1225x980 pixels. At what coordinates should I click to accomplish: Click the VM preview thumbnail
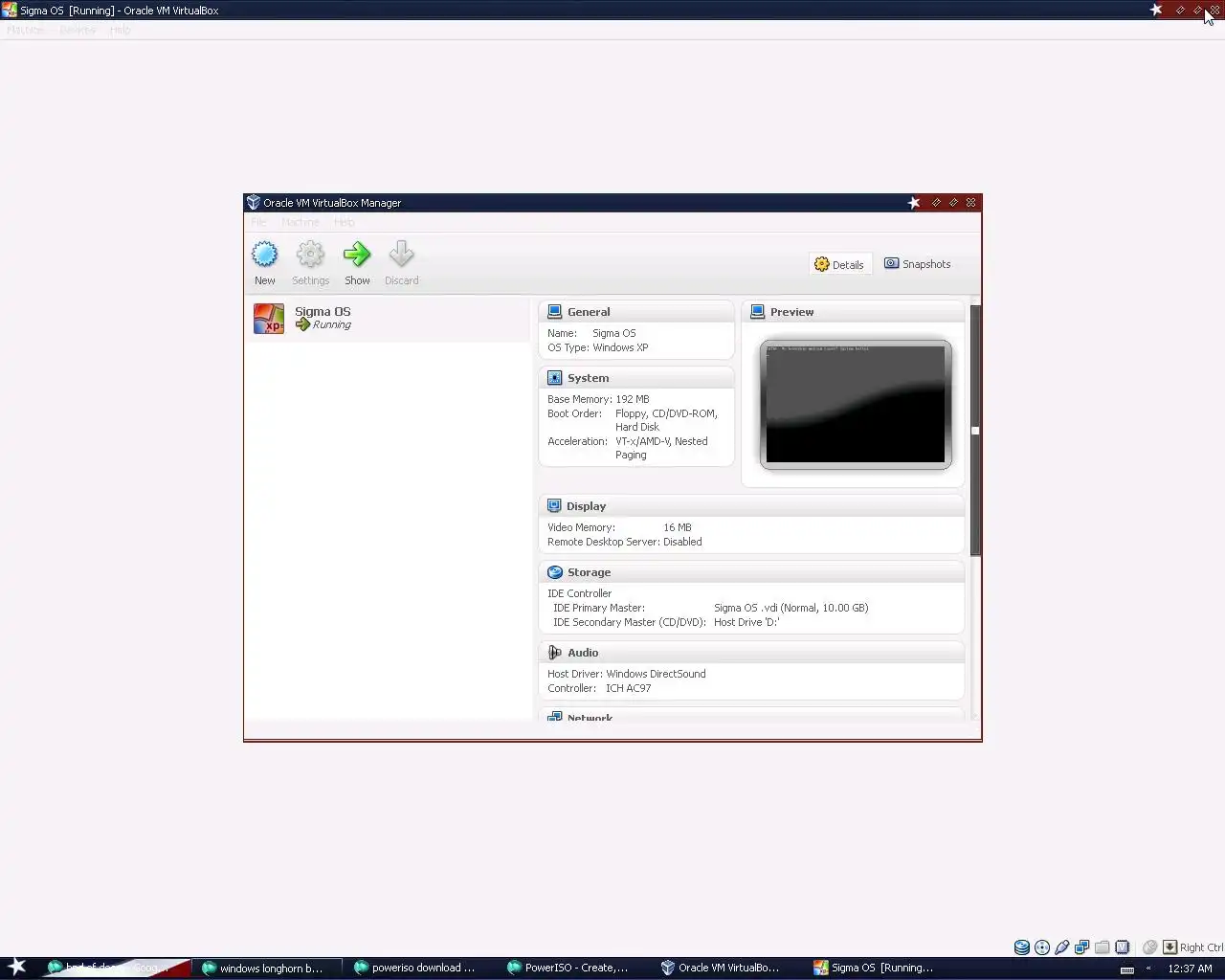856,405
